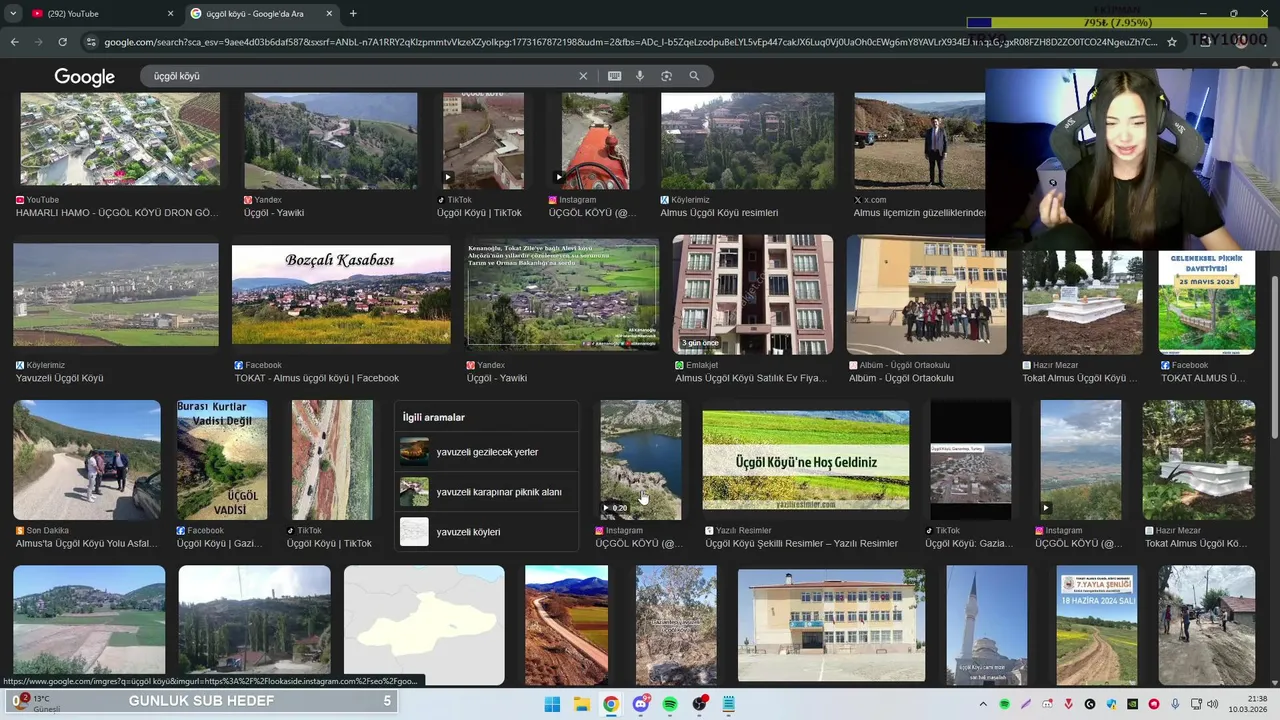Open the map outline image result
This screenshot has height=720, width=1280.
pos(424,625)
